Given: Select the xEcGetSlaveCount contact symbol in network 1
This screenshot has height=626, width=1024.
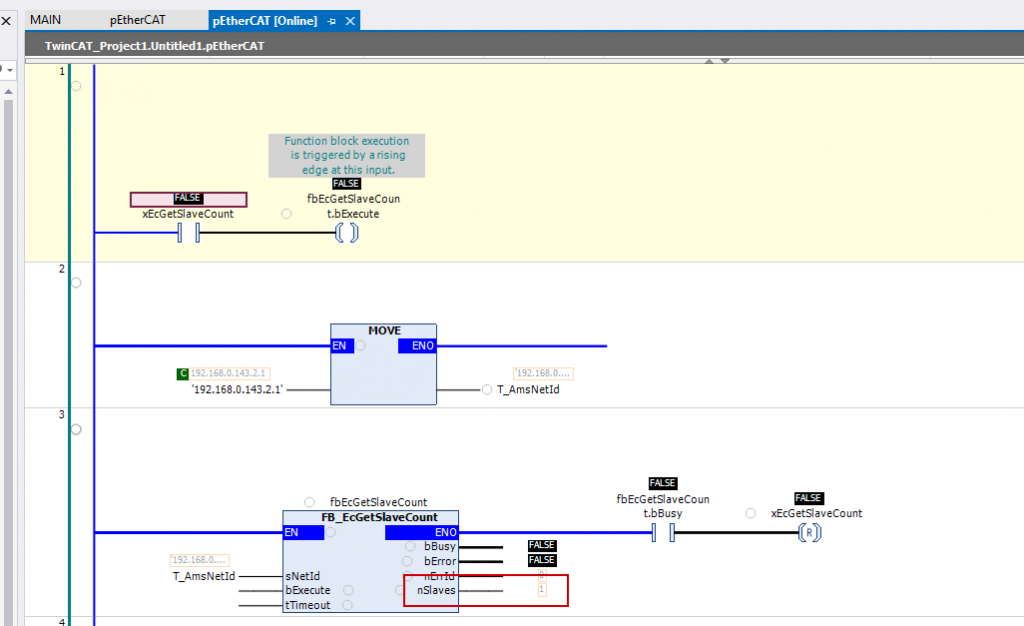Looking at the screenshot, I should click(189, 232).
